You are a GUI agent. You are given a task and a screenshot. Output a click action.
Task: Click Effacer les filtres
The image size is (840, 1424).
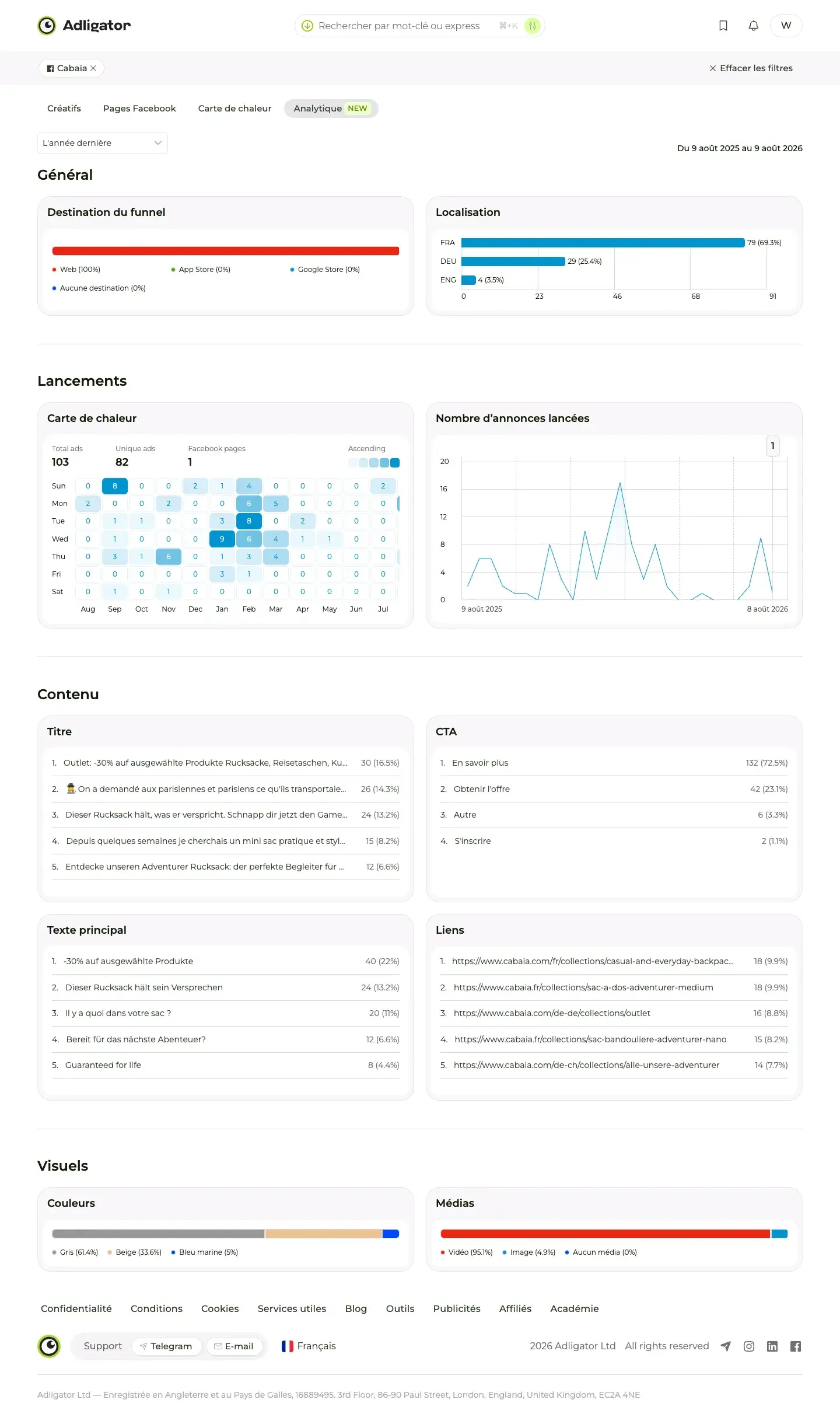[751, 68]
